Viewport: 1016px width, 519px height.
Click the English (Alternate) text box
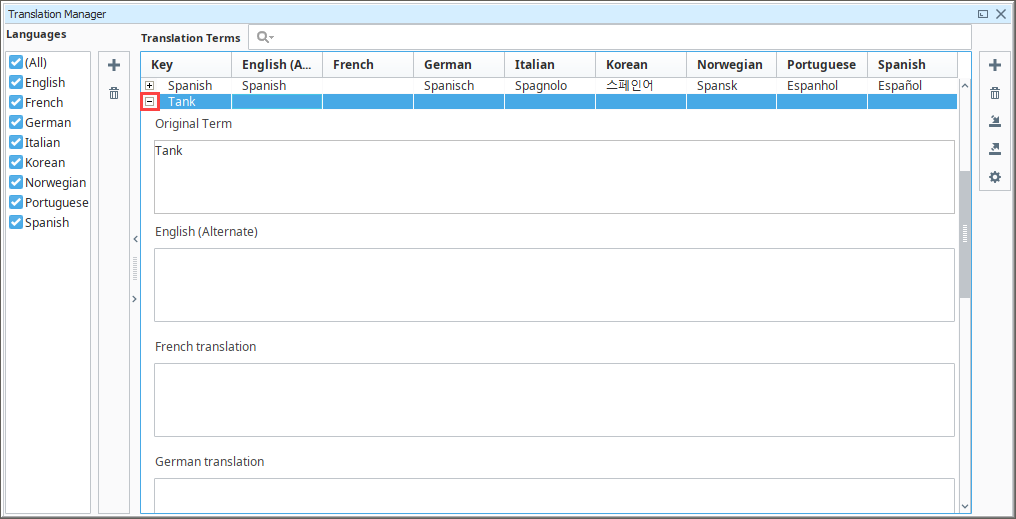pos(554,285)
